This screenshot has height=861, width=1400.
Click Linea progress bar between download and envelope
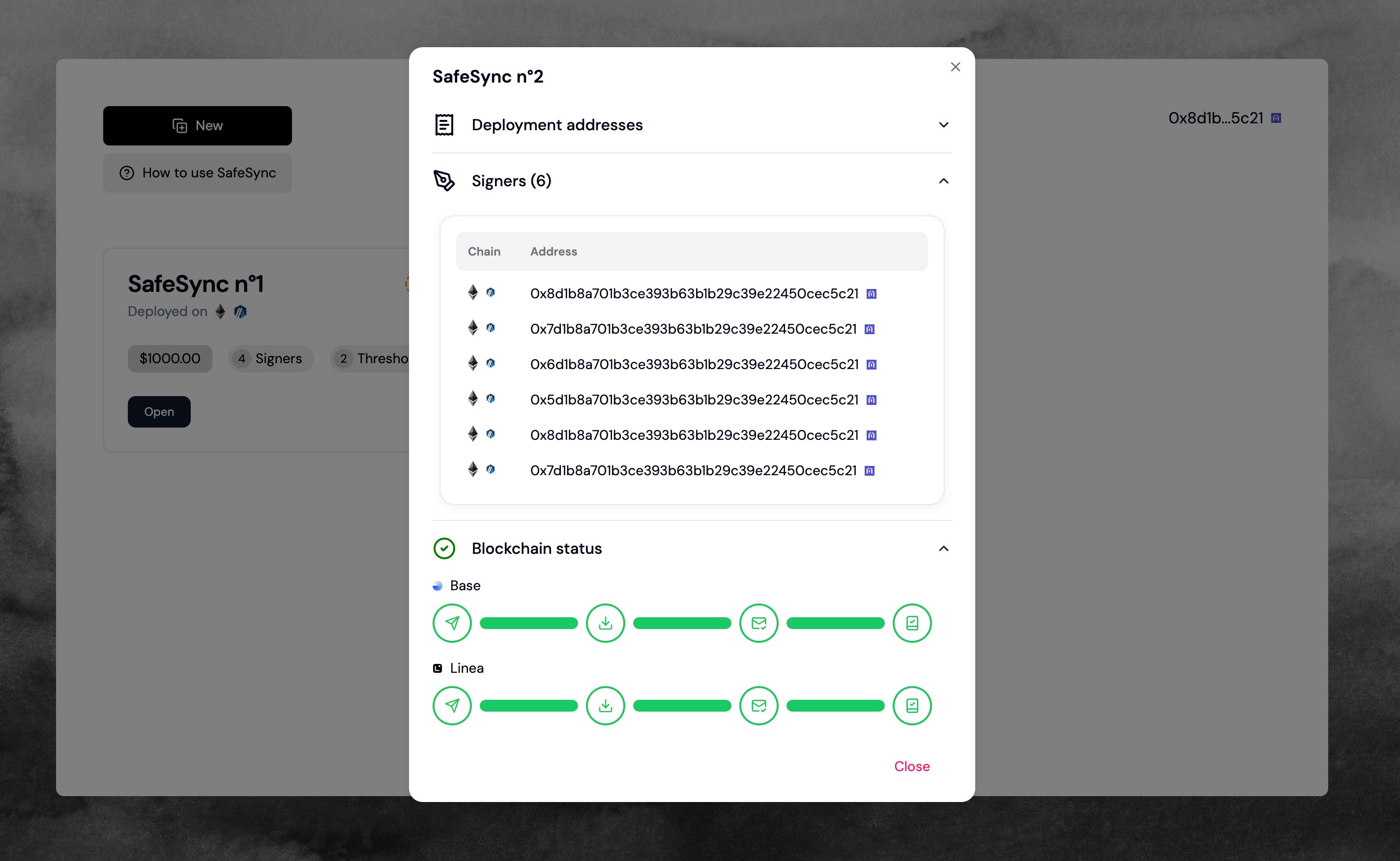(x=682, y=706)
